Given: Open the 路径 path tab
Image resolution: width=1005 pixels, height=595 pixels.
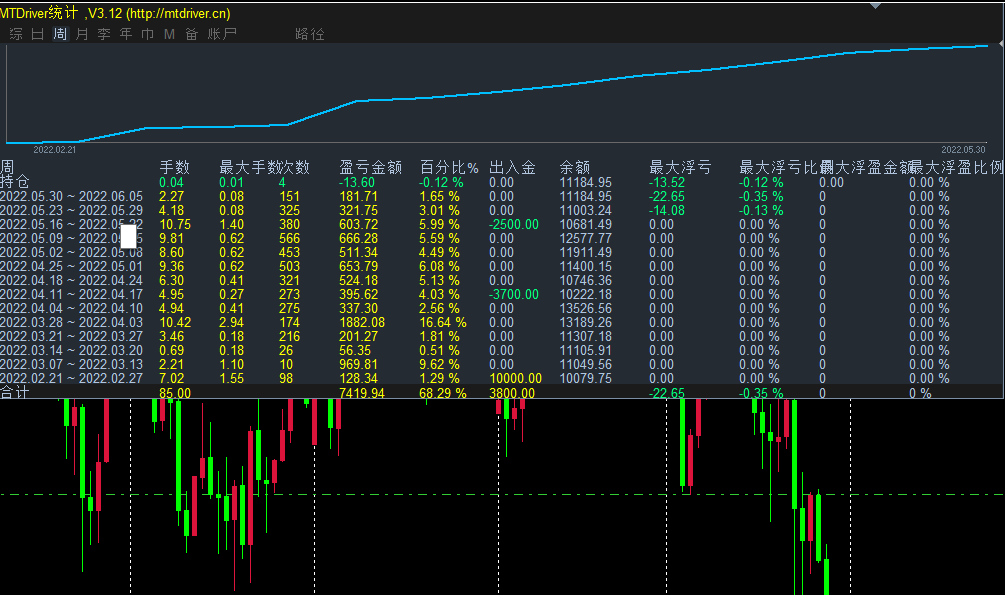Looking at the screenshot, I should 310,34.
